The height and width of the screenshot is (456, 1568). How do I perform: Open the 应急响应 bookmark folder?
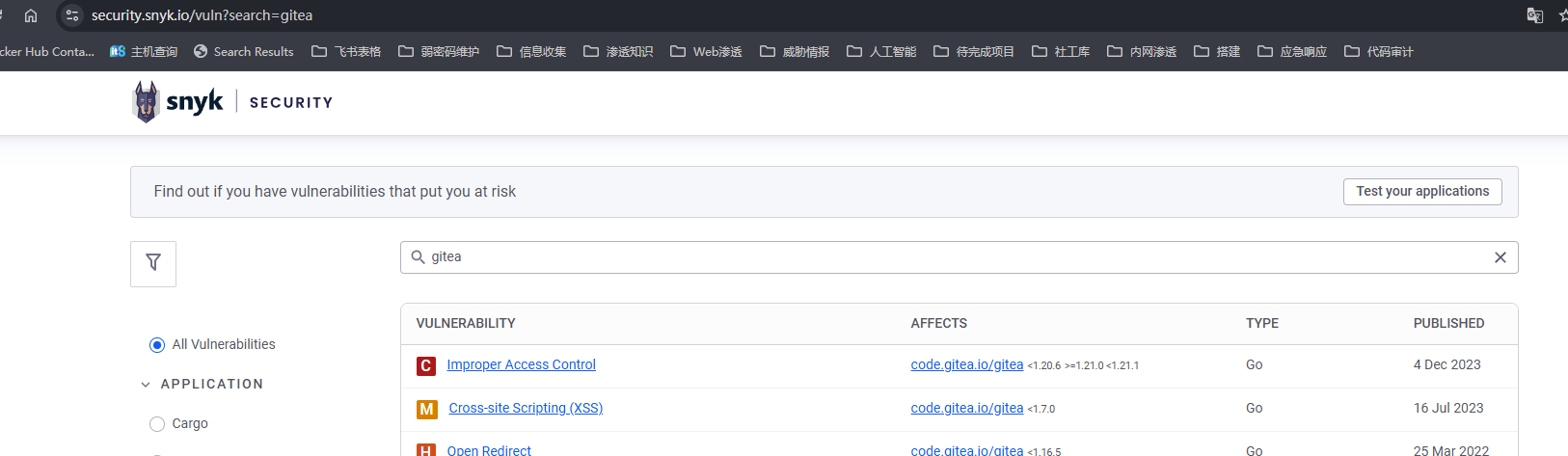(1292, 51)
